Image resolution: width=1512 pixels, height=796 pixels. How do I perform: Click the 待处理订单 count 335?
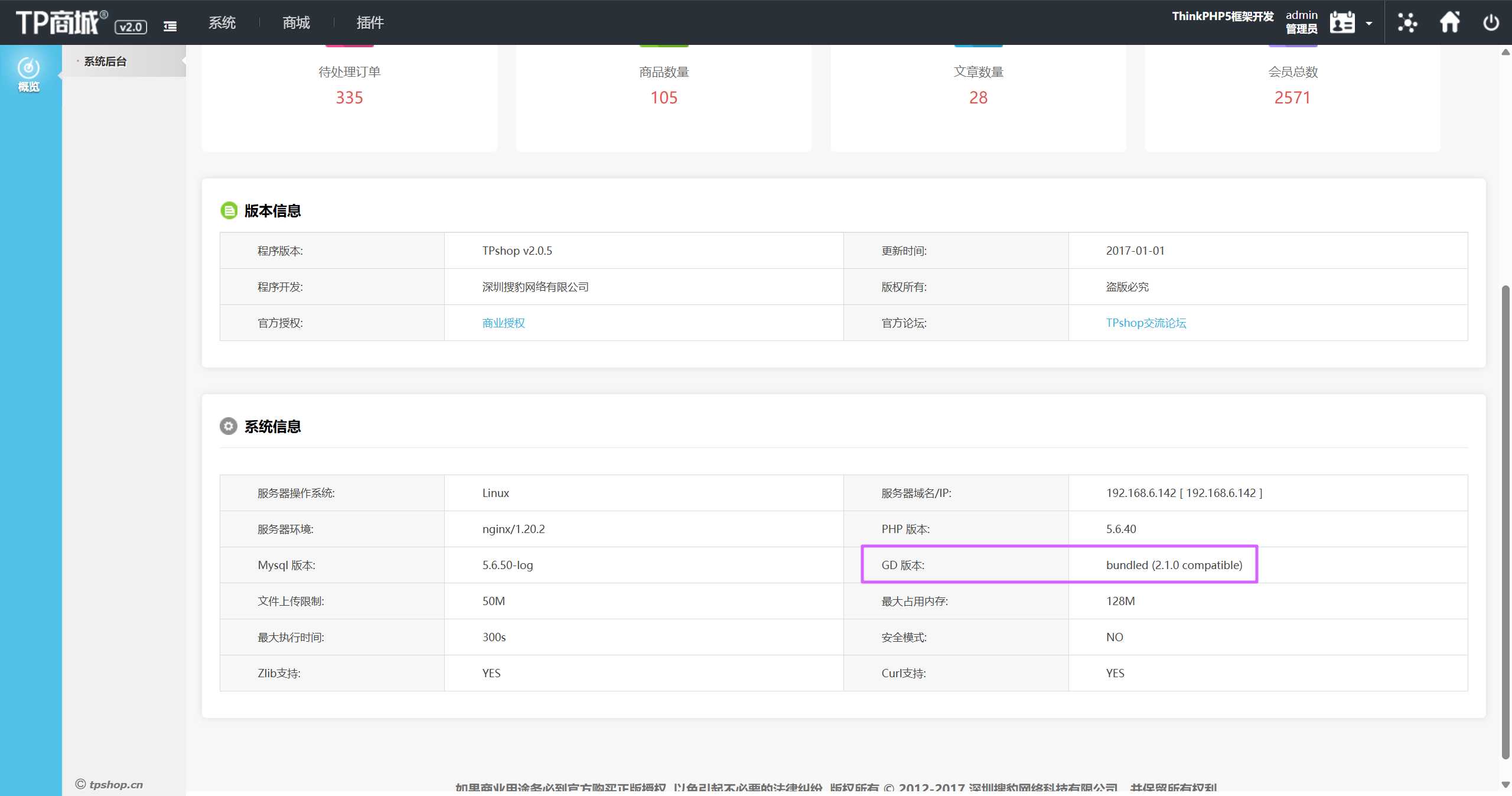(x=350, y=98)
